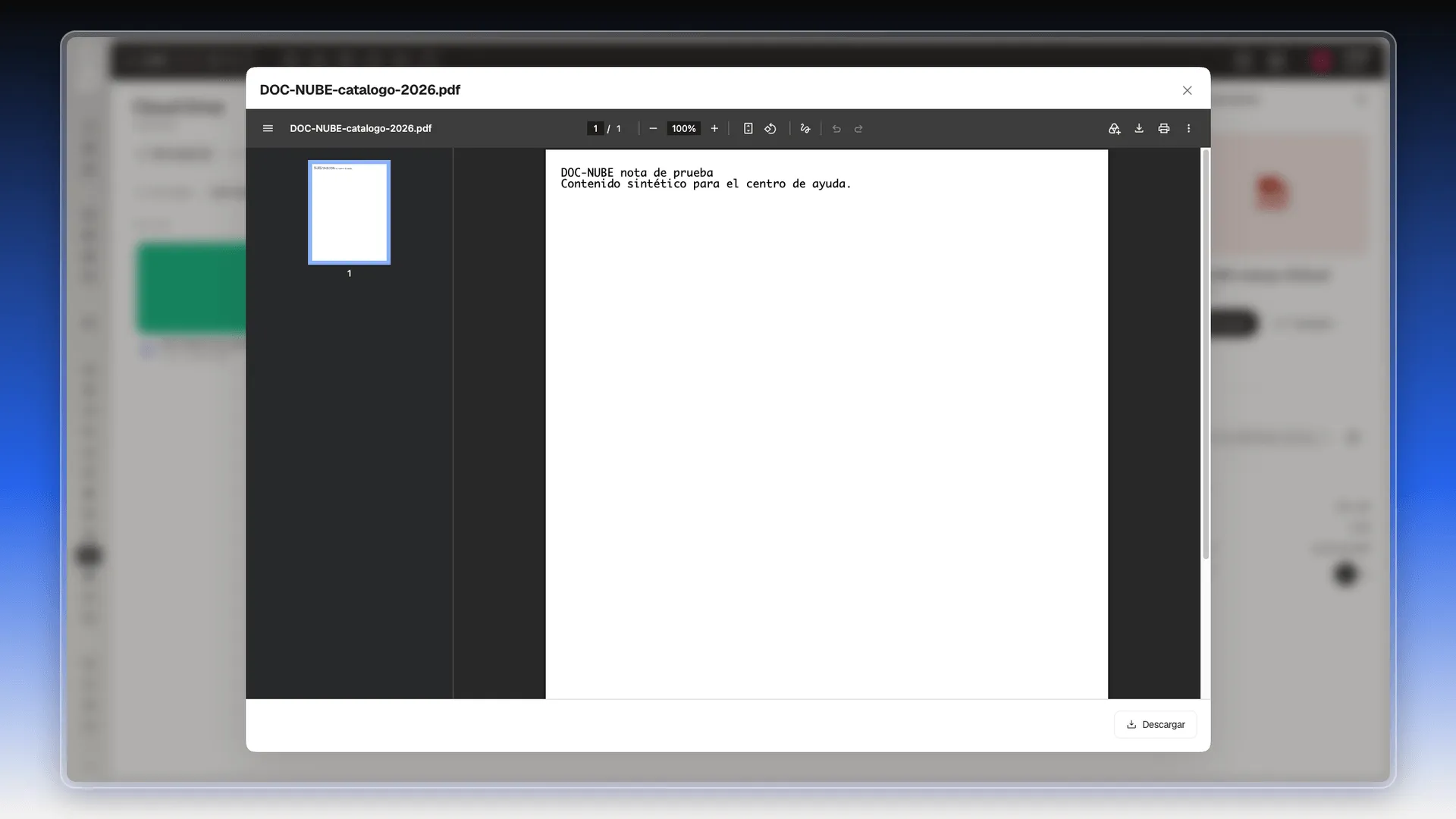Select the page 1 thumbnail
1456x819 pixels.
[349, 212]
